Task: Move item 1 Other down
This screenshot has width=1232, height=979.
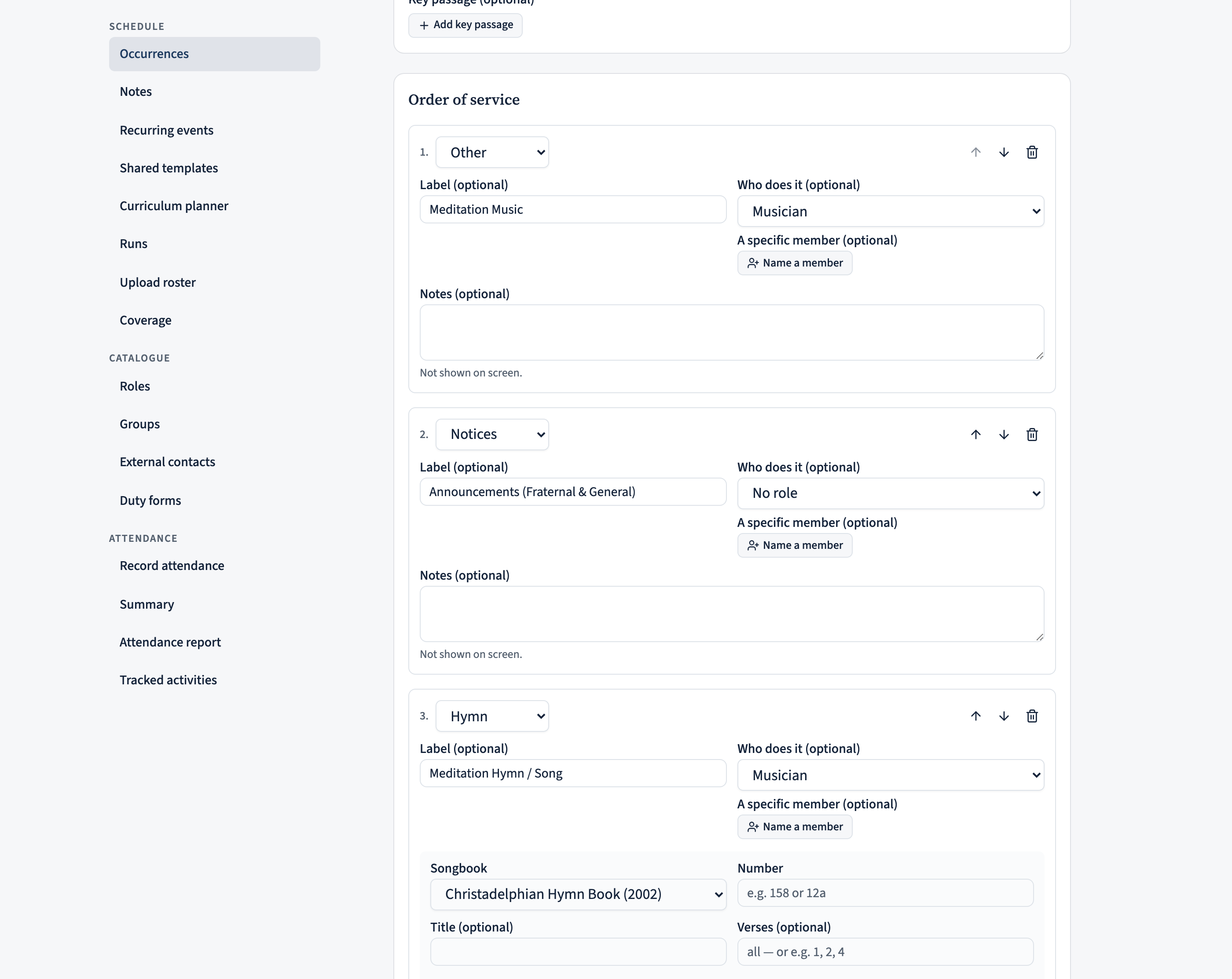Action: click(1004, 153)
